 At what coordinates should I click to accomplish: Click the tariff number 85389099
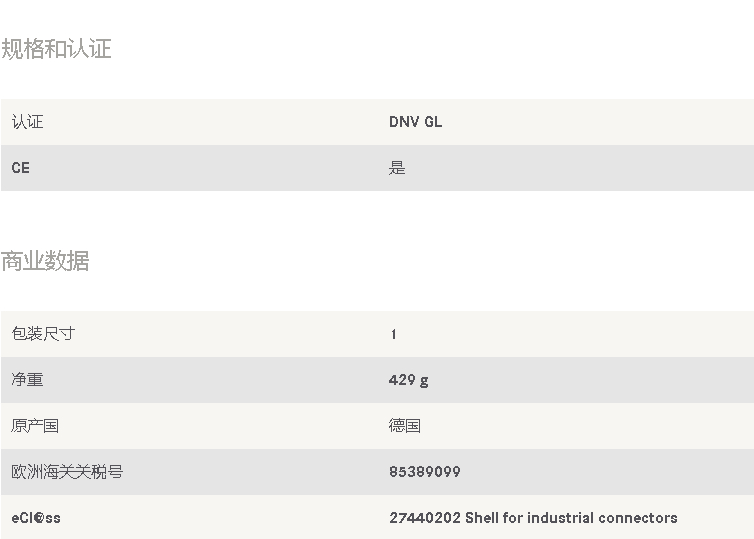pos(425,472)
